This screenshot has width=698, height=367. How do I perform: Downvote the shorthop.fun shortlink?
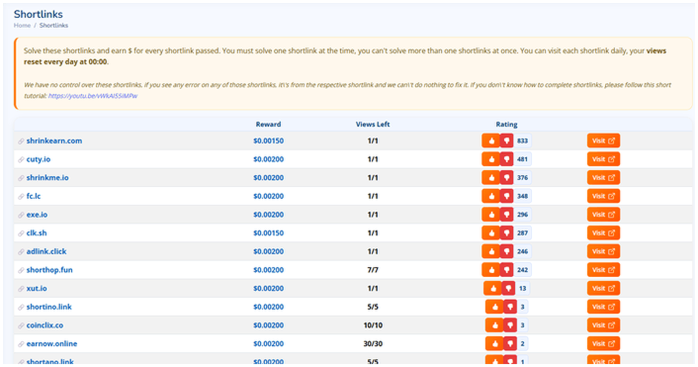507,270
